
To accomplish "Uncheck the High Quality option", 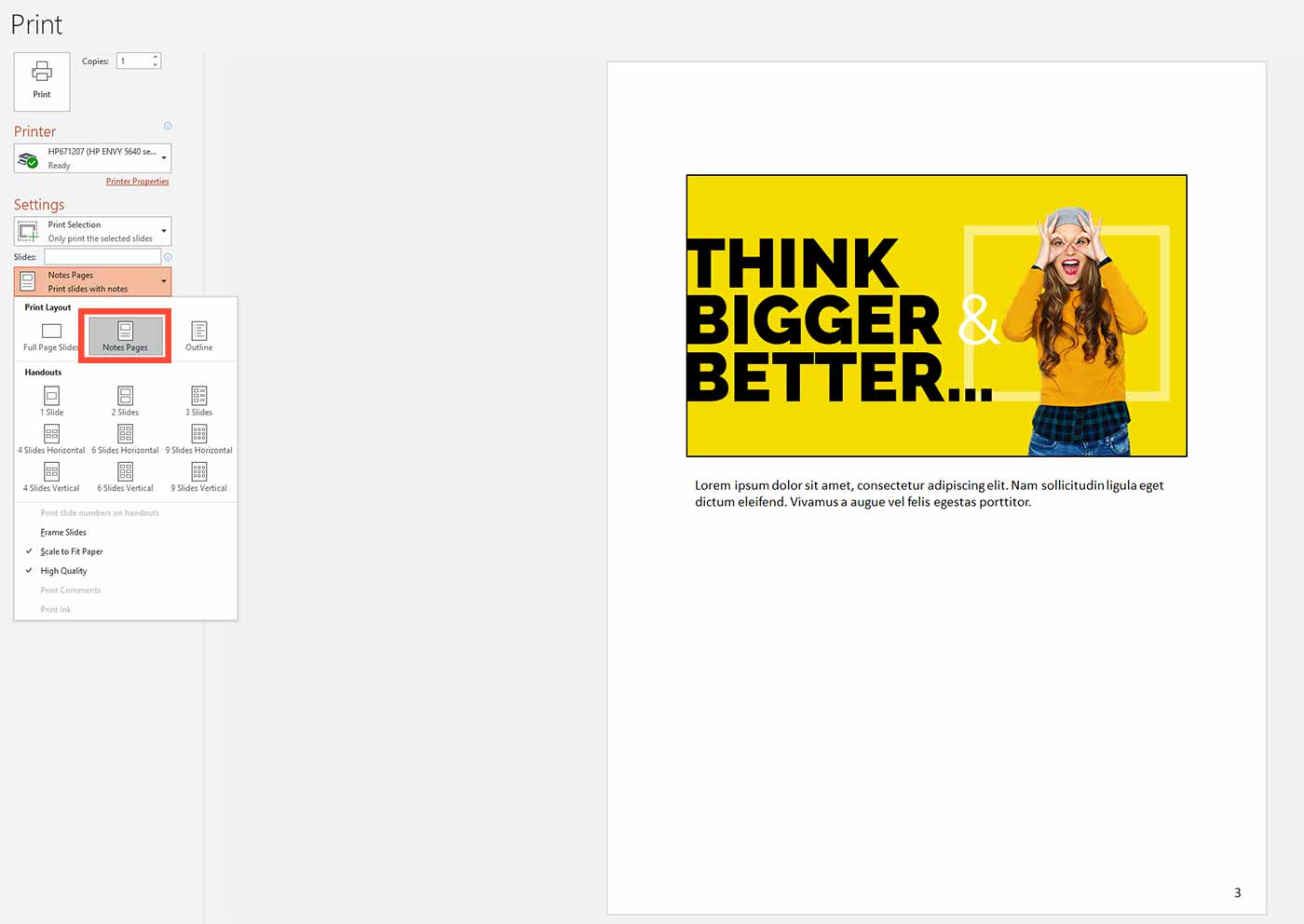I will tap(63, 570).
